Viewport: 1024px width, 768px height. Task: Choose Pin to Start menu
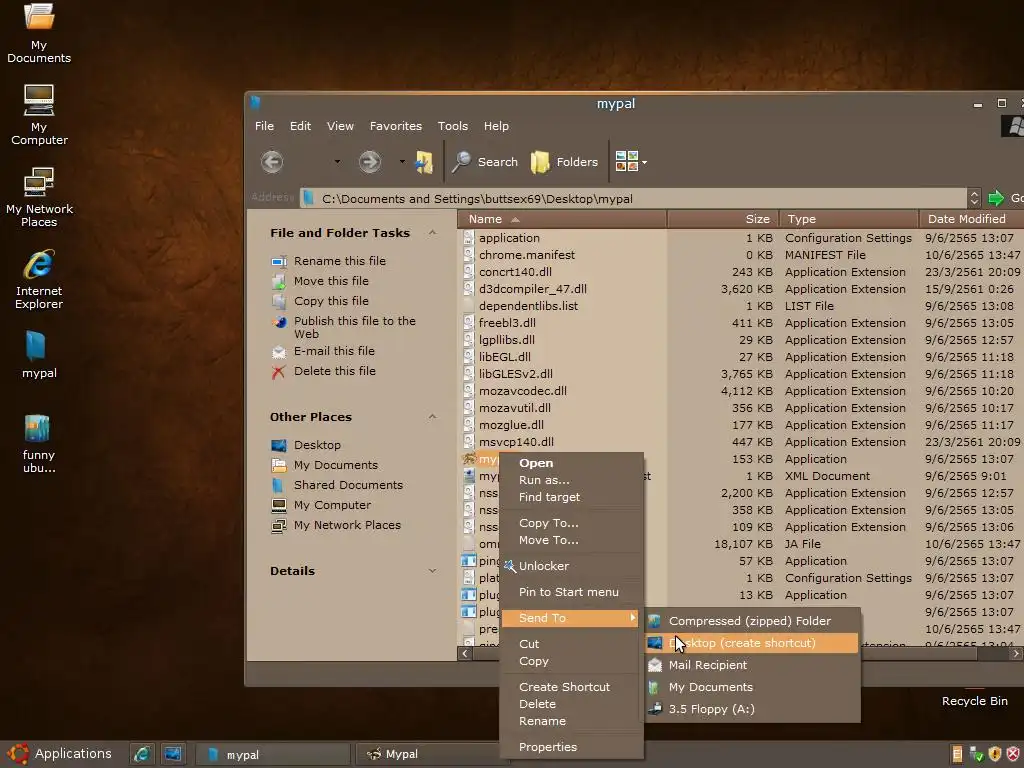(571, 592)
